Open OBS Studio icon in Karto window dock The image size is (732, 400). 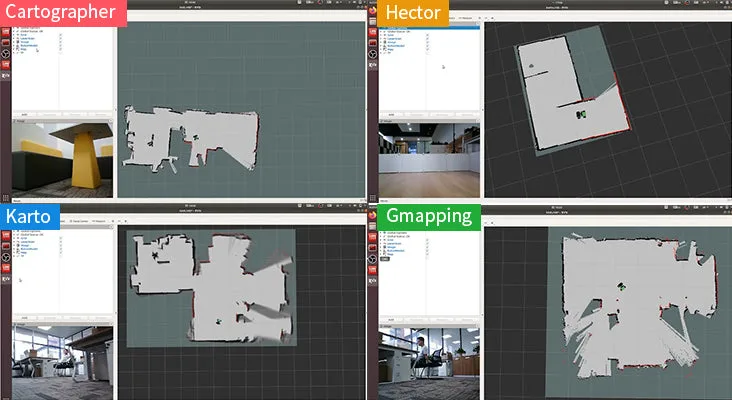point(6,258)
